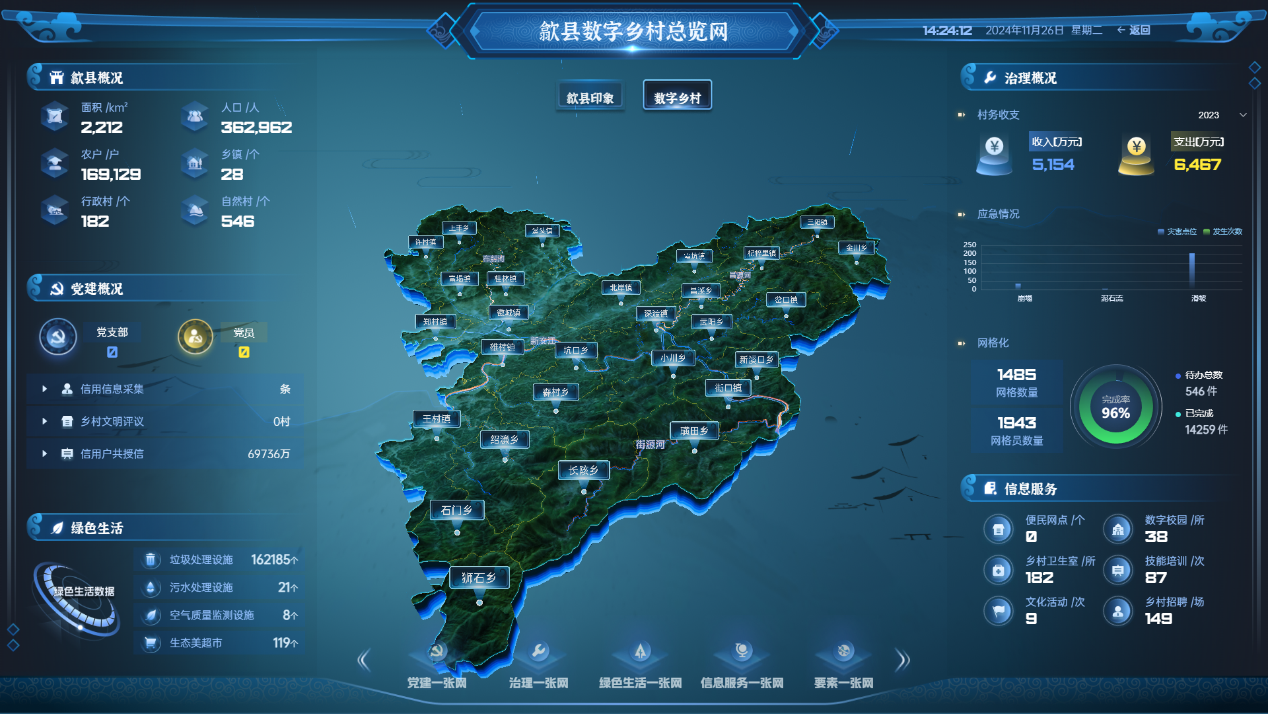Click the 党建一张网 hammer-sickle icon
This screenshot has height=714, width=1268.
click(x=436, y=654)
